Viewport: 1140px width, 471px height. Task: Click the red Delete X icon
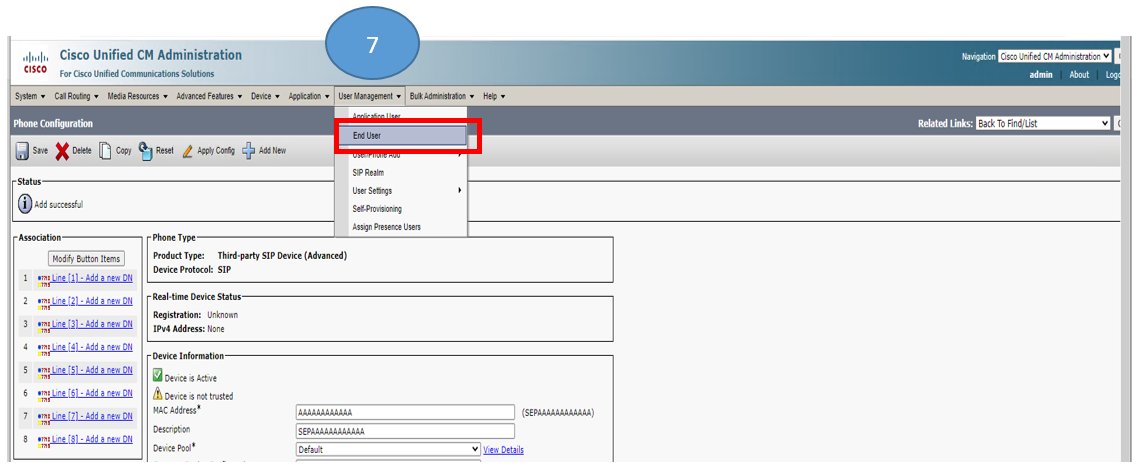pos(63,150)
